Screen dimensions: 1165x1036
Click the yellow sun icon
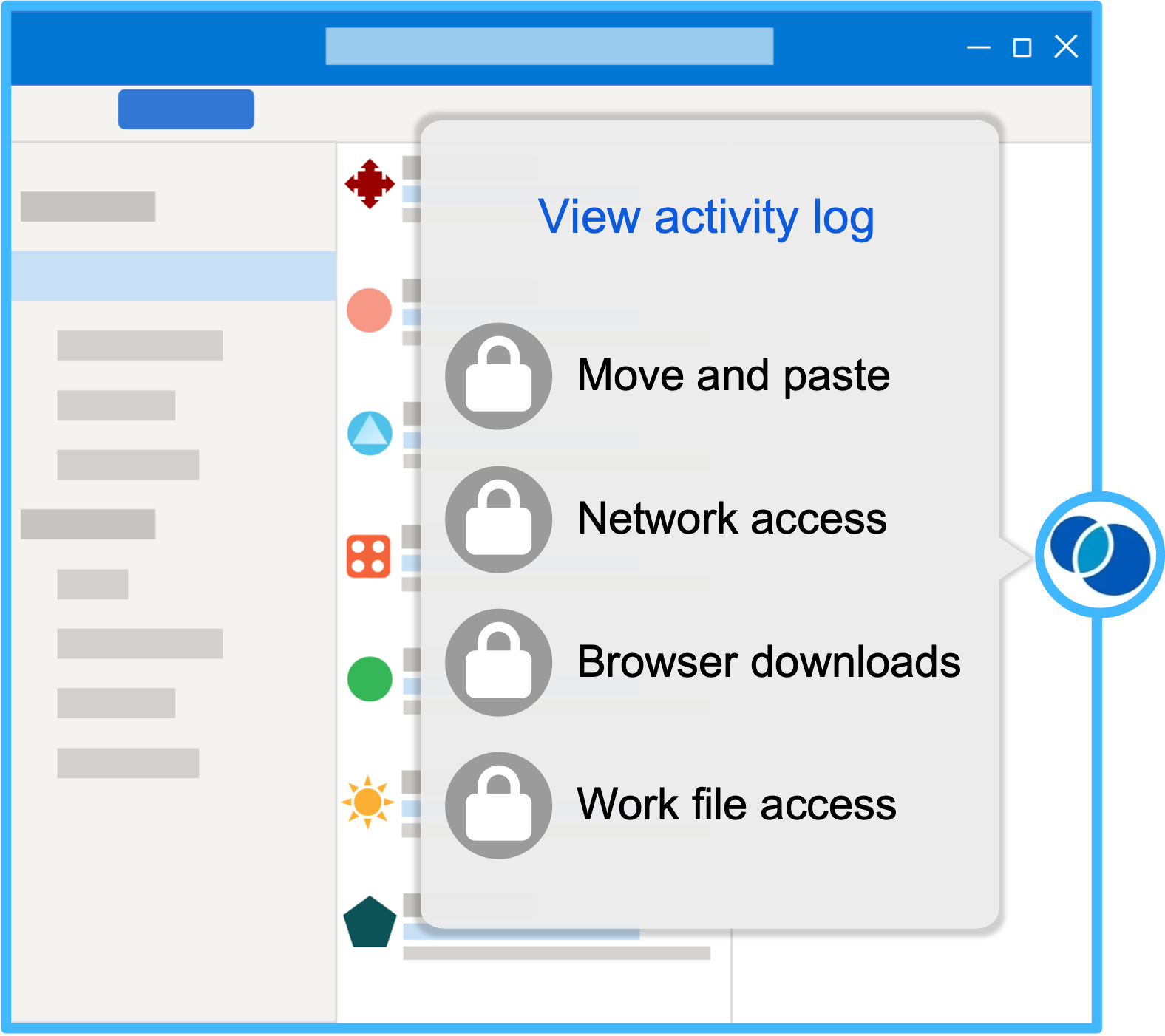coord(367,802)
